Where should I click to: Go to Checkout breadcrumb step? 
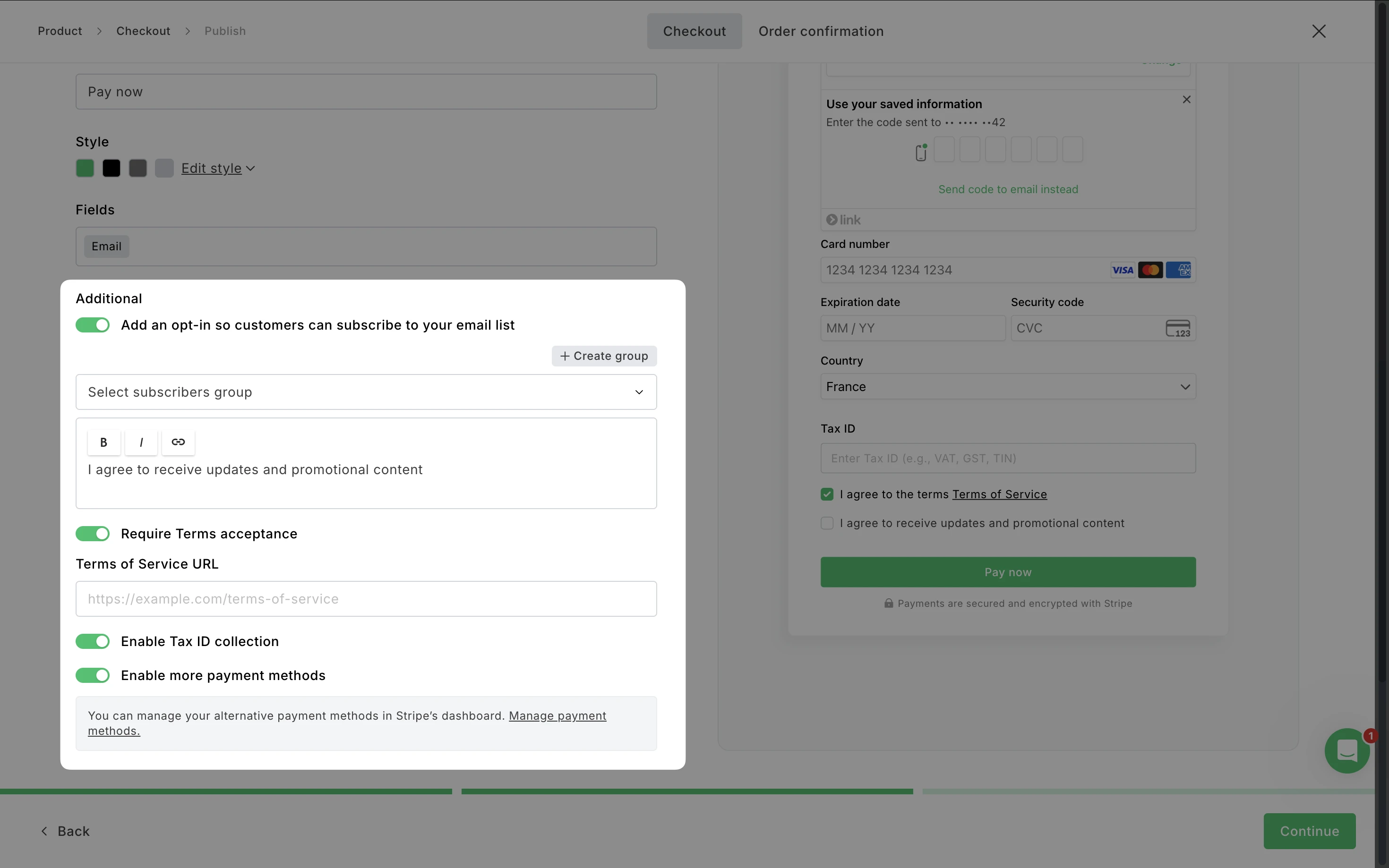pos(144,31)
